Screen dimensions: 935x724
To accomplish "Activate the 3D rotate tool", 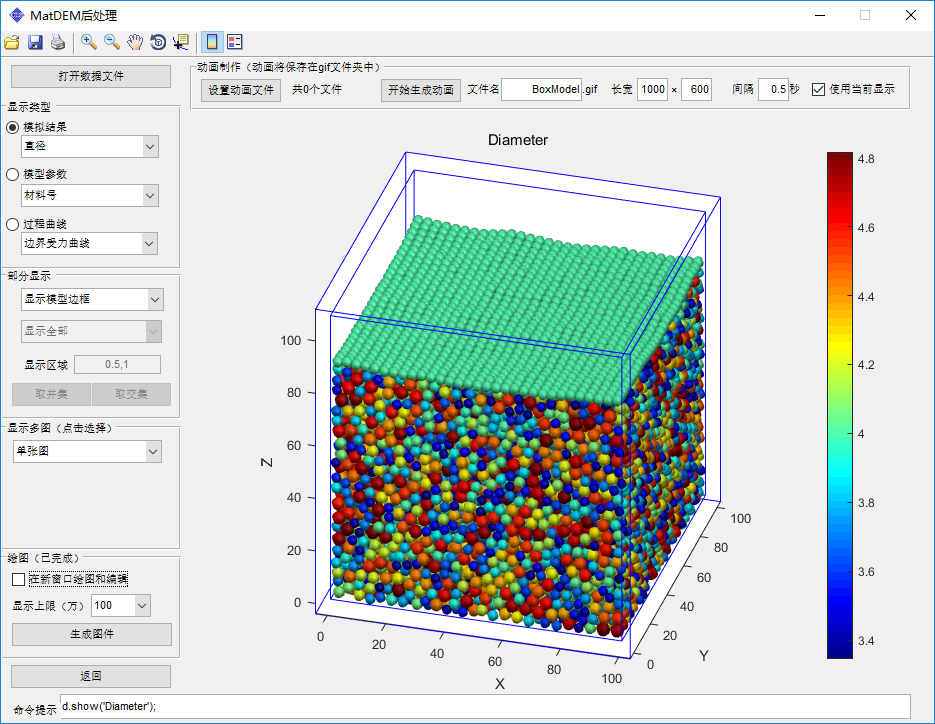I will [158, 42].
